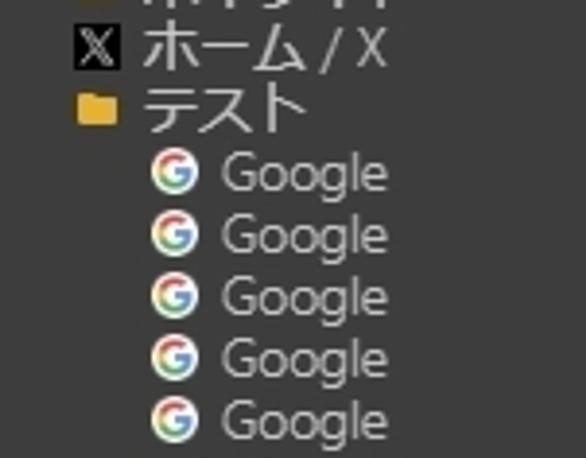Image resolution: width=586 pixels, height=458 pixels.
Task: Select the empty row space beside テスト
Action: (445, 109)
